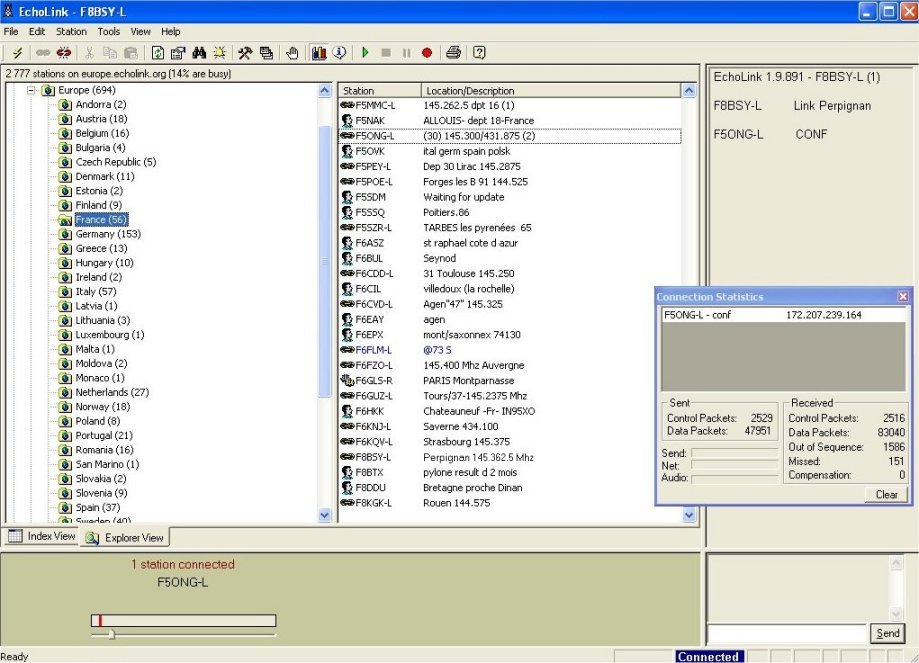The height and width of the screenshot is (663, 919).
Task: Click the help question mark icon
Action: [479, 53]
